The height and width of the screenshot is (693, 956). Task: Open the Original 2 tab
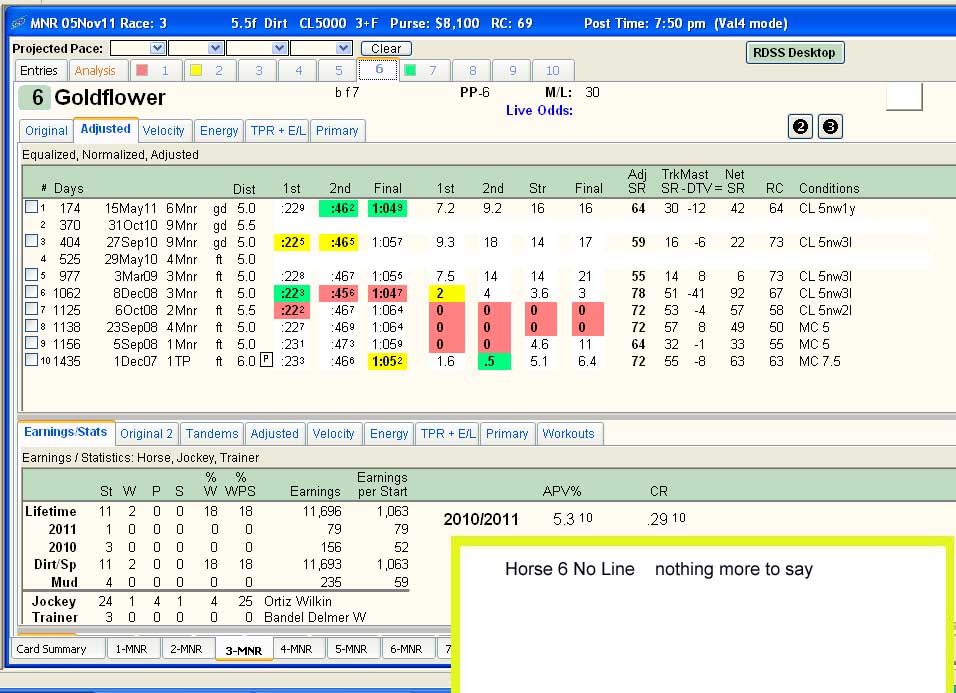(147, 433)
